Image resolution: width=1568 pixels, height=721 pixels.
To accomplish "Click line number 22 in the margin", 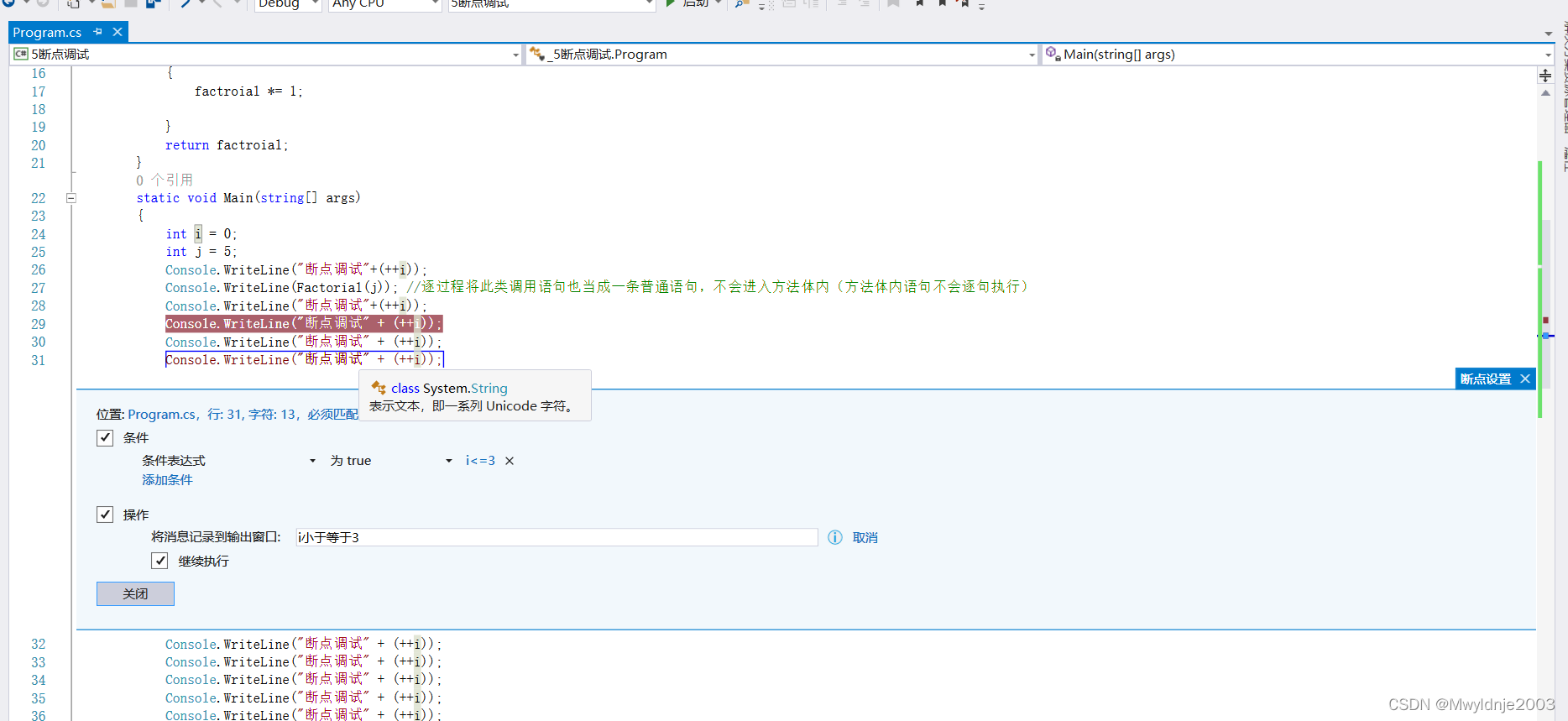I will click(39, 198).
